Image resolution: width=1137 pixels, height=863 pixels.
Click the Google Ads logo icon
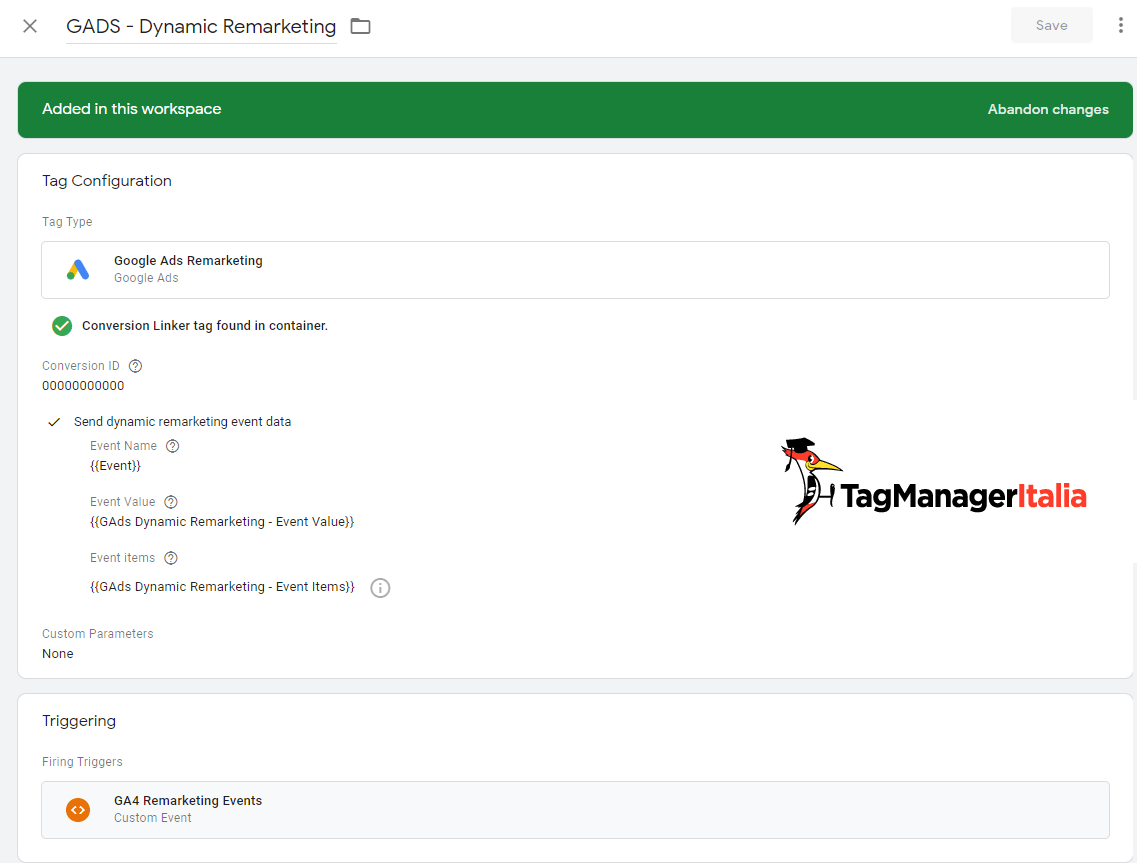78,270
